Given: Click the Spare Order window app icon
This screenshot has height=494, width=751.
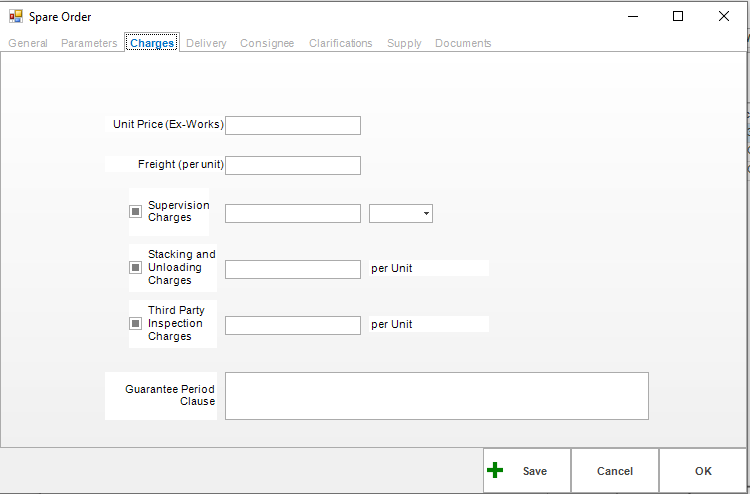Looking at the screenshot, I should (15, 16).
